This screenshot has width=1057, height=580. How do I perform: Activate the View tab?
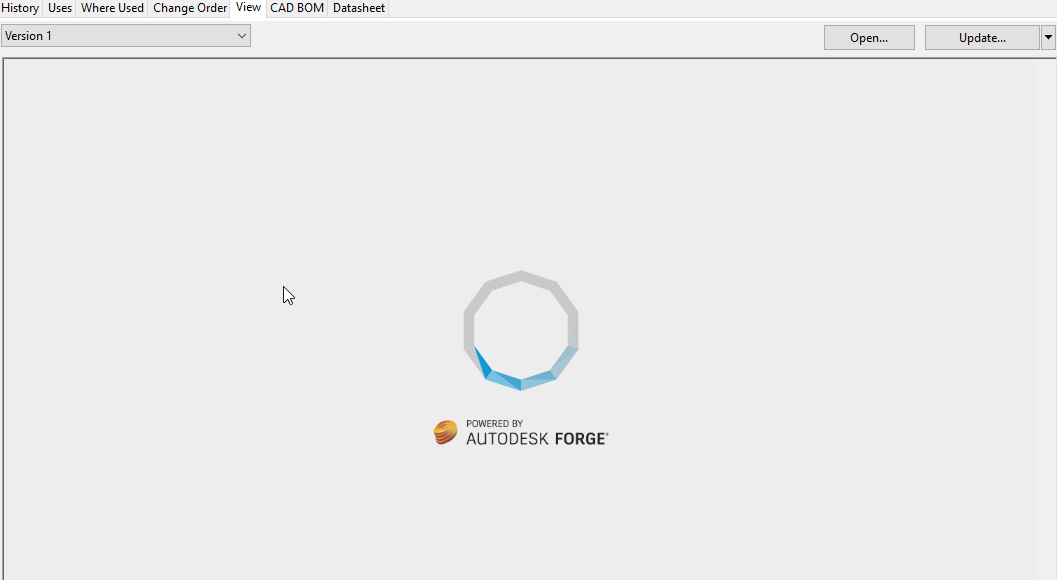(x=248, y=7)
